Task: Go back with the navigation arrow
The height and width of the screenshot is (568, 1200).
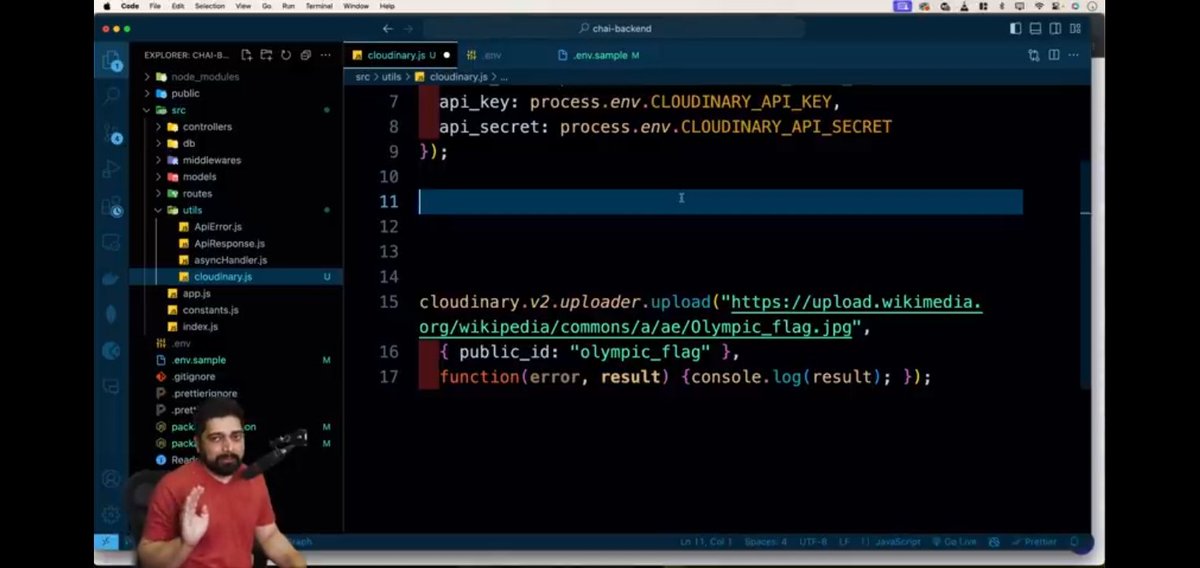Action: coord(388,29)
